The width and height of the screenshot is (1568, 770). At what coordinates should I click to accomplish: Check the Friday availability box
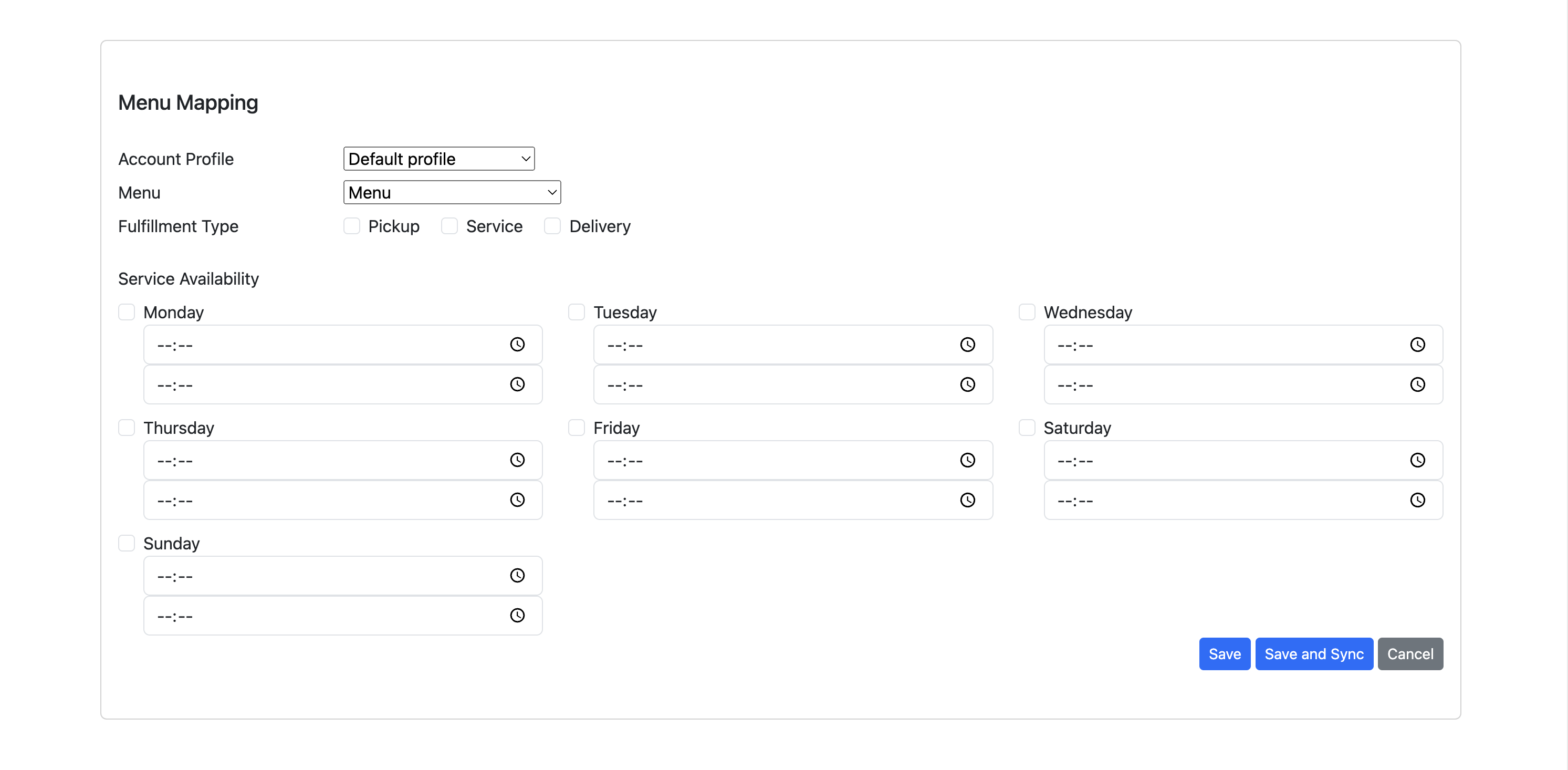point(577,428)
